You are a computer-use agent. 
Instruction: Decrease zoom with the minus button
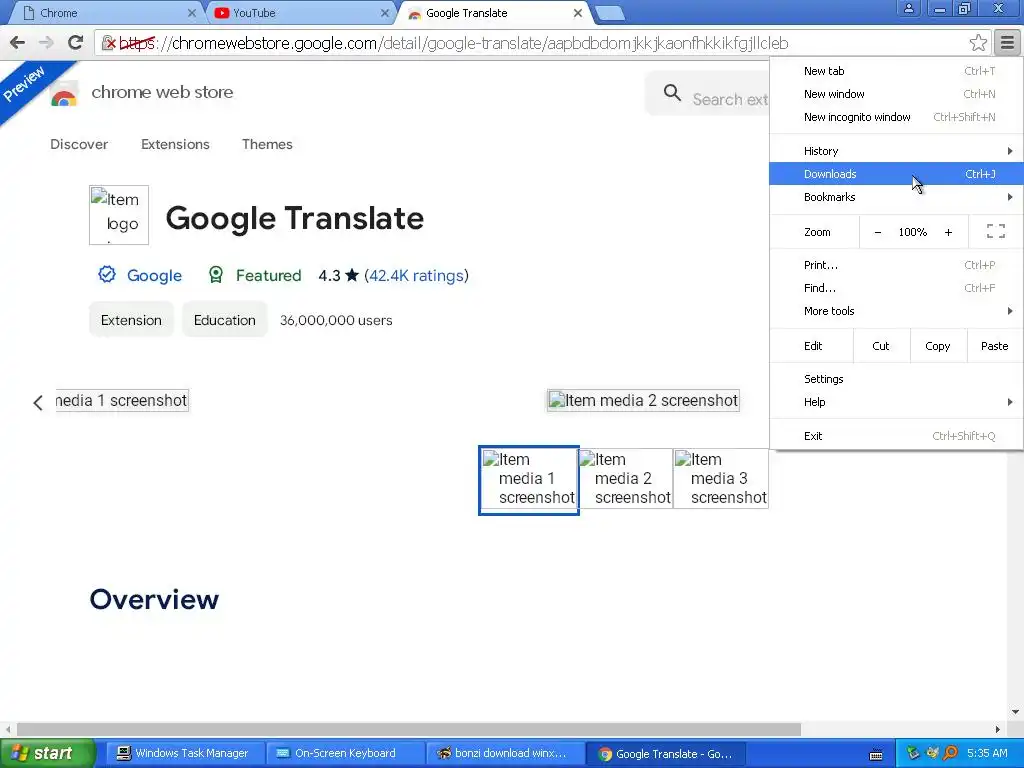coord(878,232)
